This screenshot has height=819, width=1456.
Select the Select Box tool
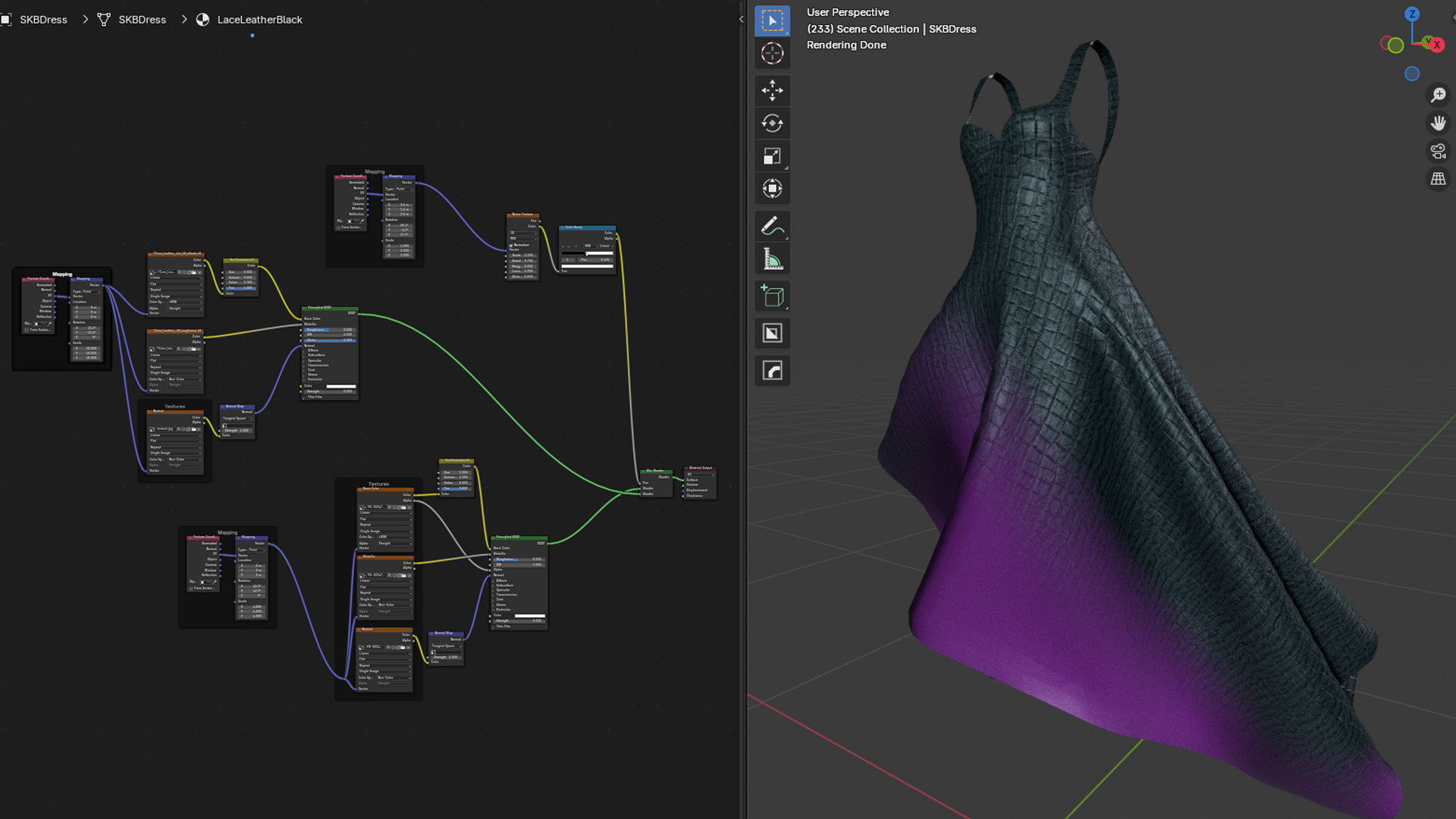coord(772,21)
